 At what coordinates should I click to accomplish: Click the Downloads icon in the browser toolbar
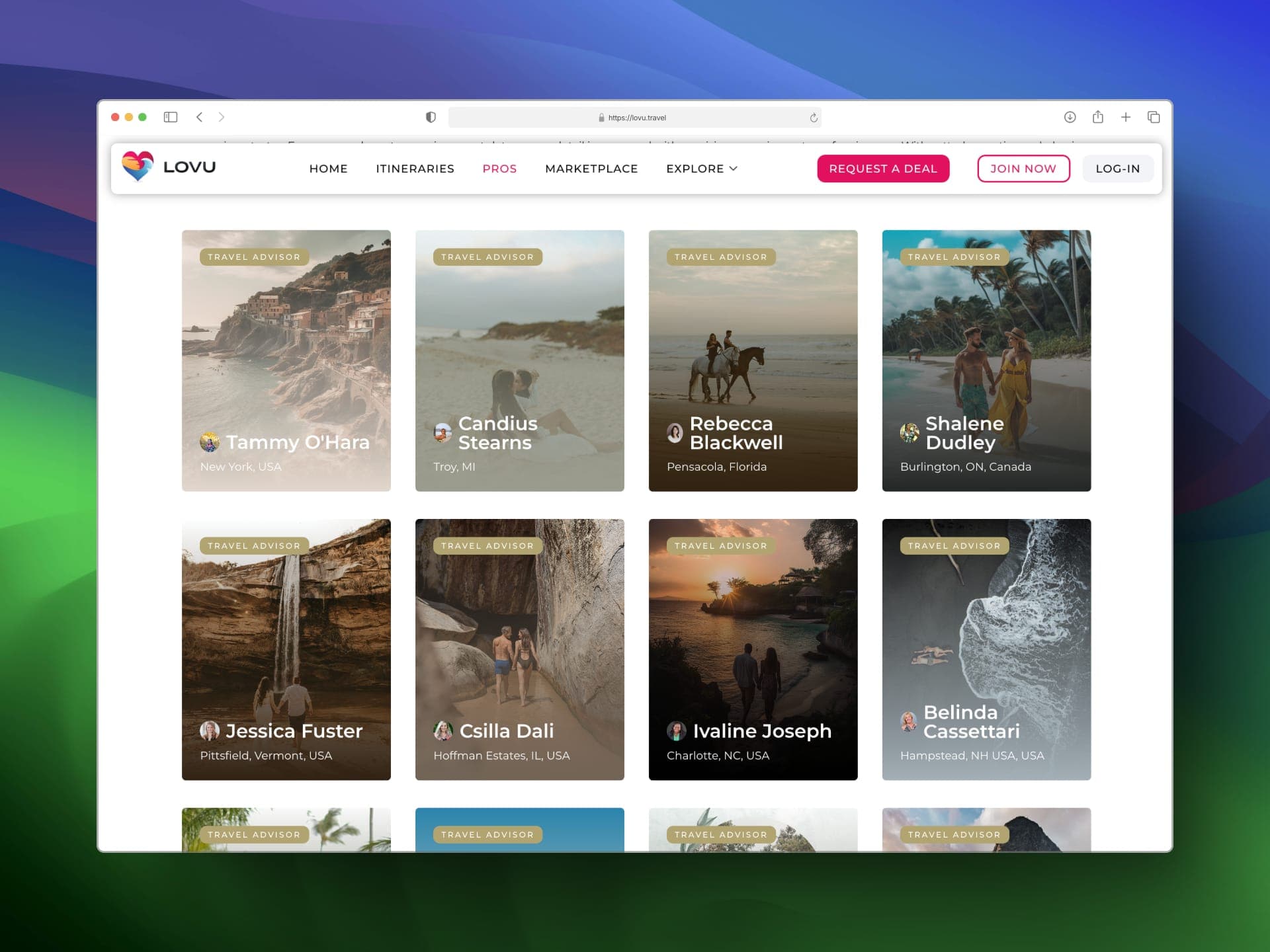coord(1069,117)
